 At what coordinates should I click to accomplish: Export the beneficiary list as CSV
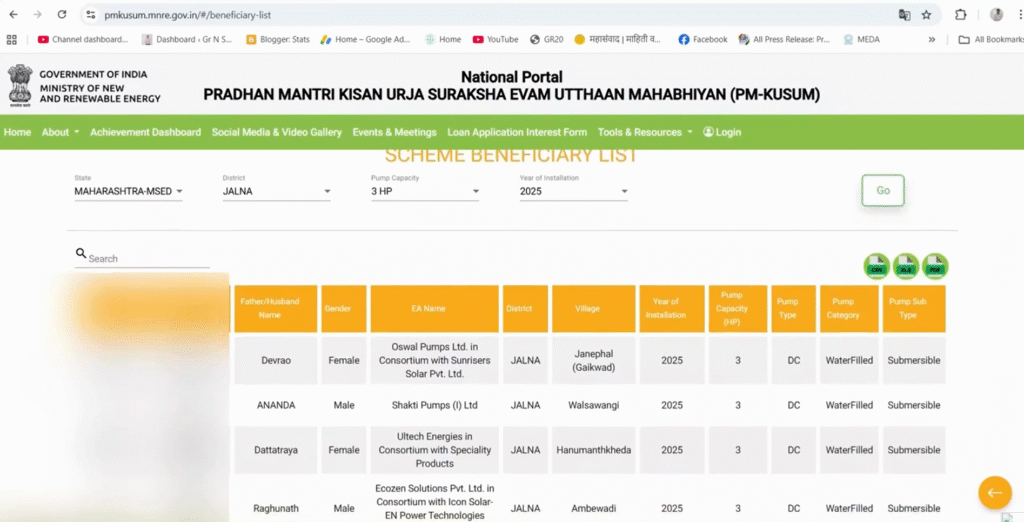[x=877, y=266]
